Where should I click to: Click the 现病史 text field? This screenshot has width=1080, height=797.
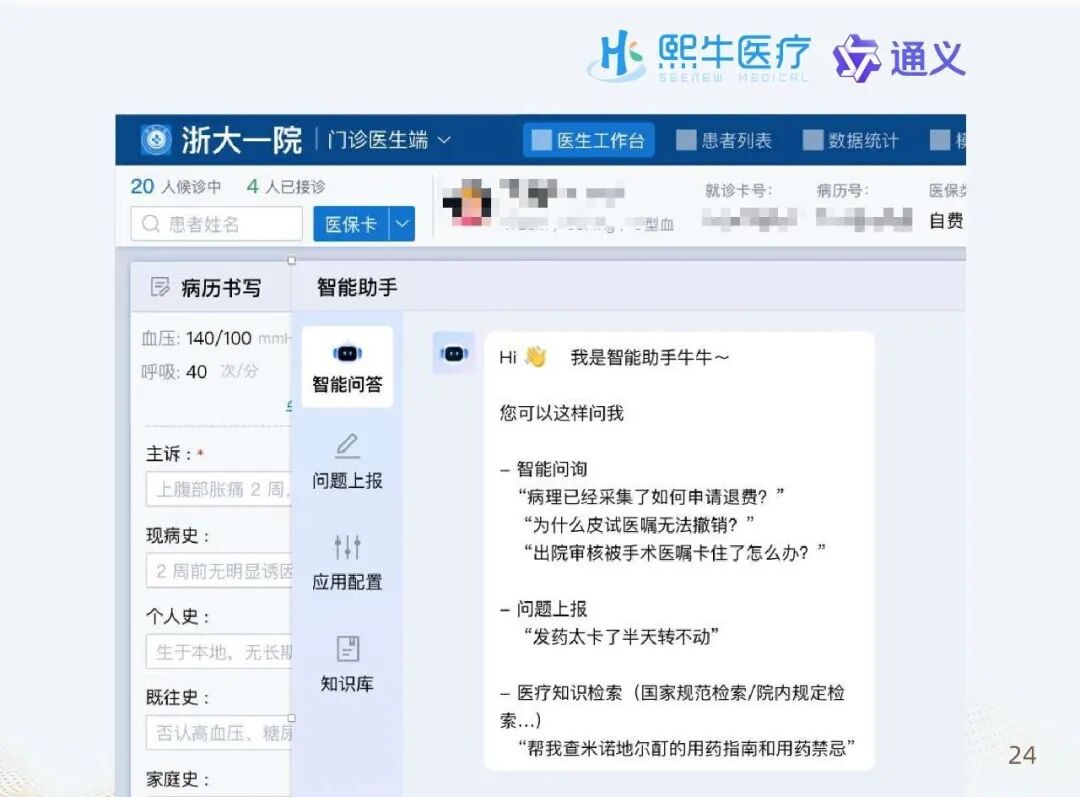219,571
